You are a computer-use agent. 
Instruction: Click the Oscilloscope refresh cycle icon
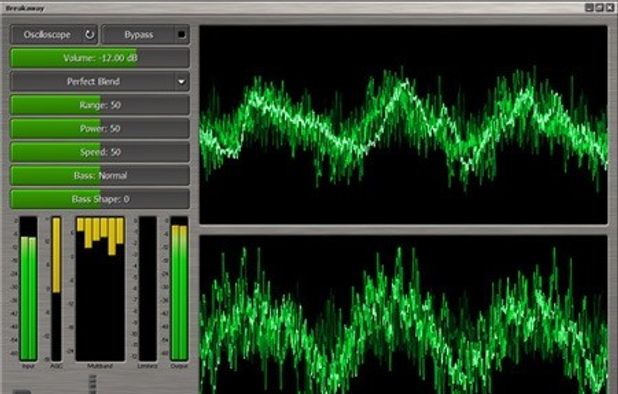[x=90, y=35]
